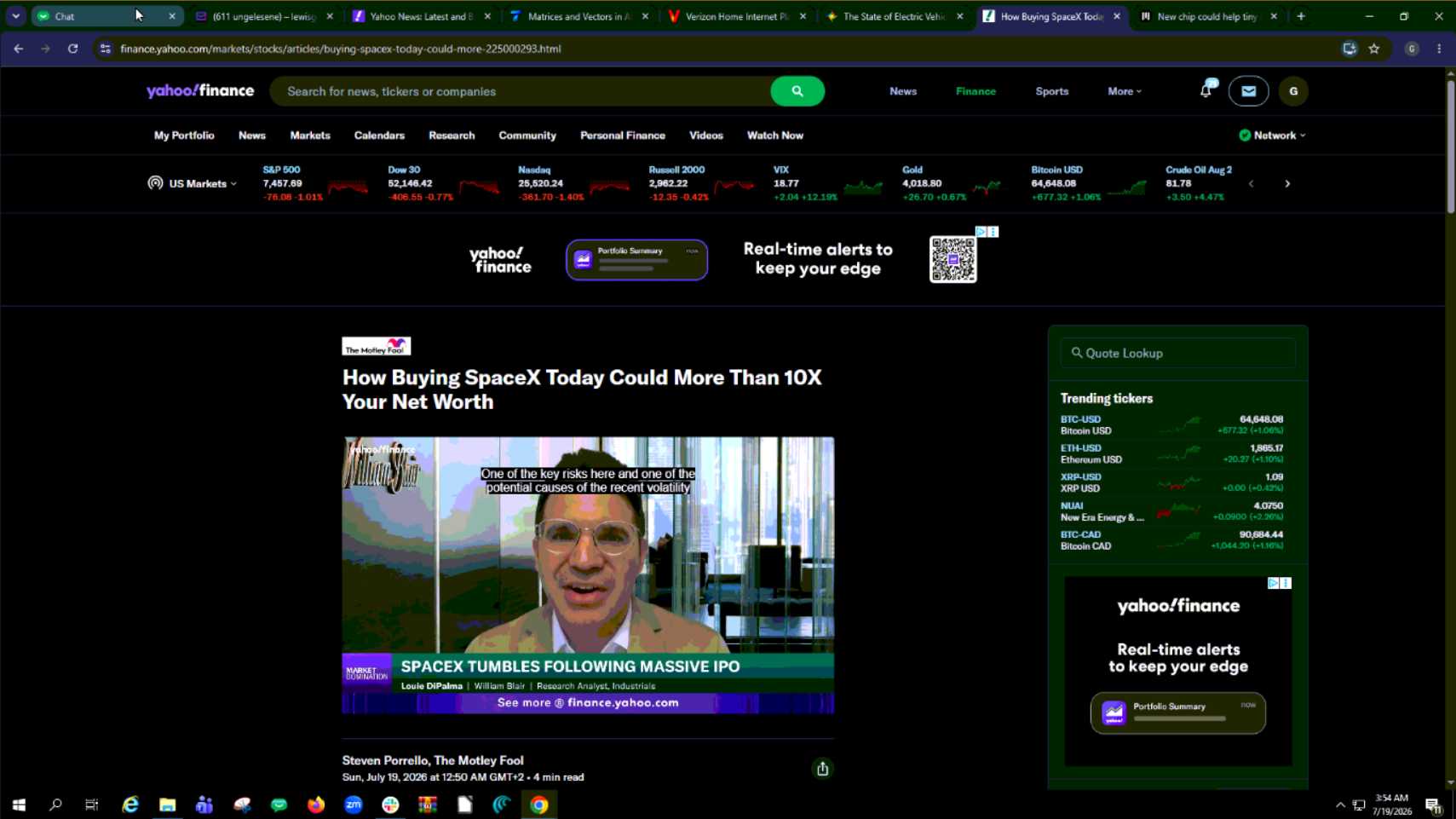Click the ETH-USD trending ticker

coord(1171,453)
